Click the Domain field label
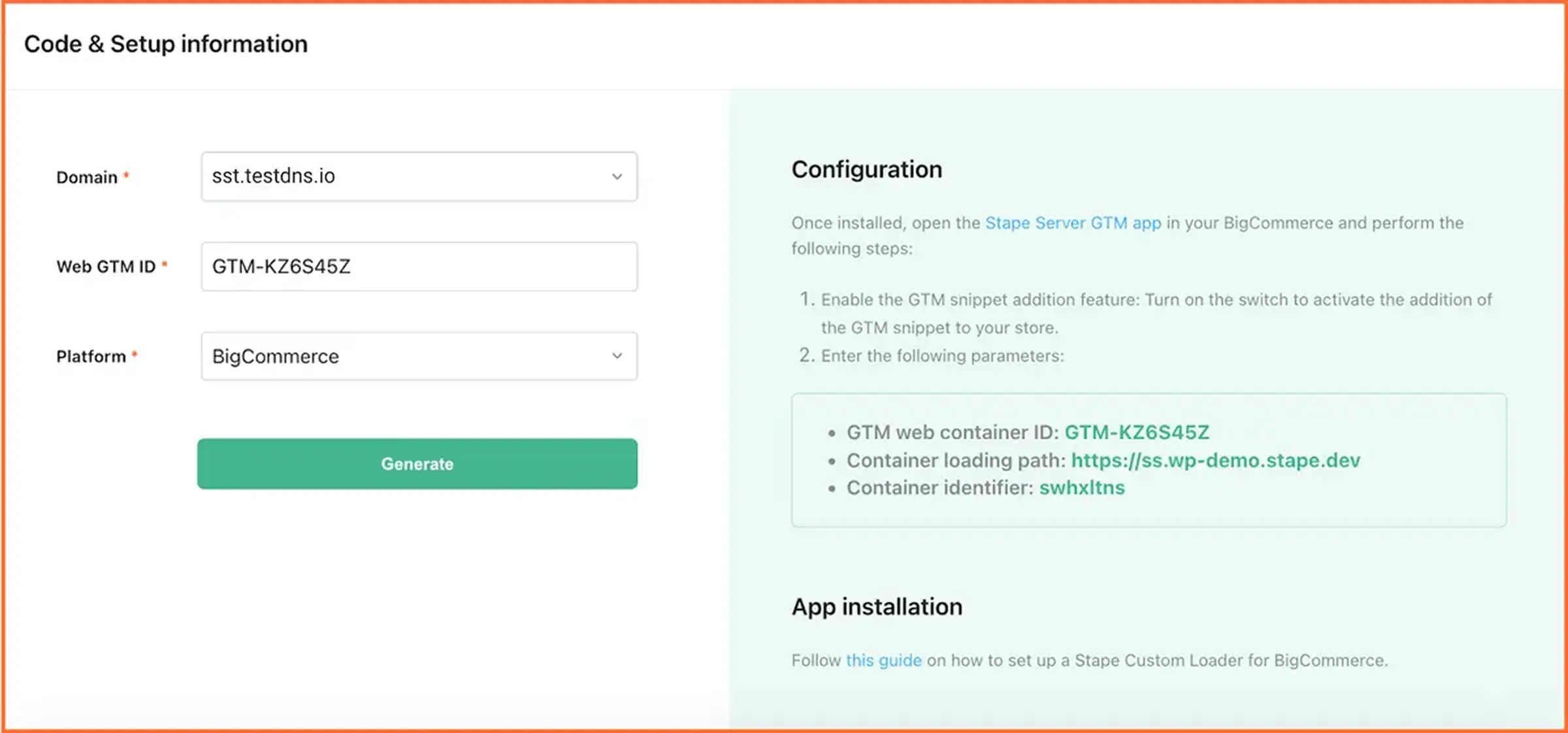The image size is (1568, 733). 87,177
